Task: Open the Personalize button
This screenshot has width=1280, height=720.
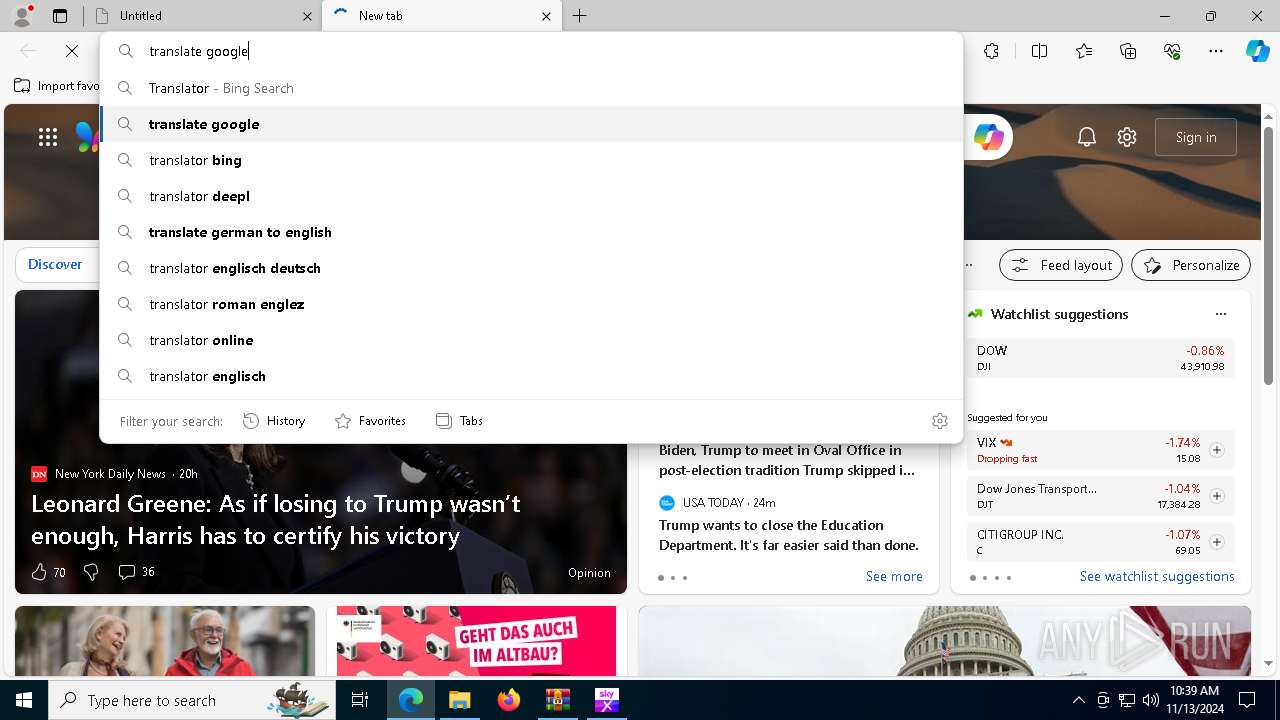Action: coord(1191,265)
